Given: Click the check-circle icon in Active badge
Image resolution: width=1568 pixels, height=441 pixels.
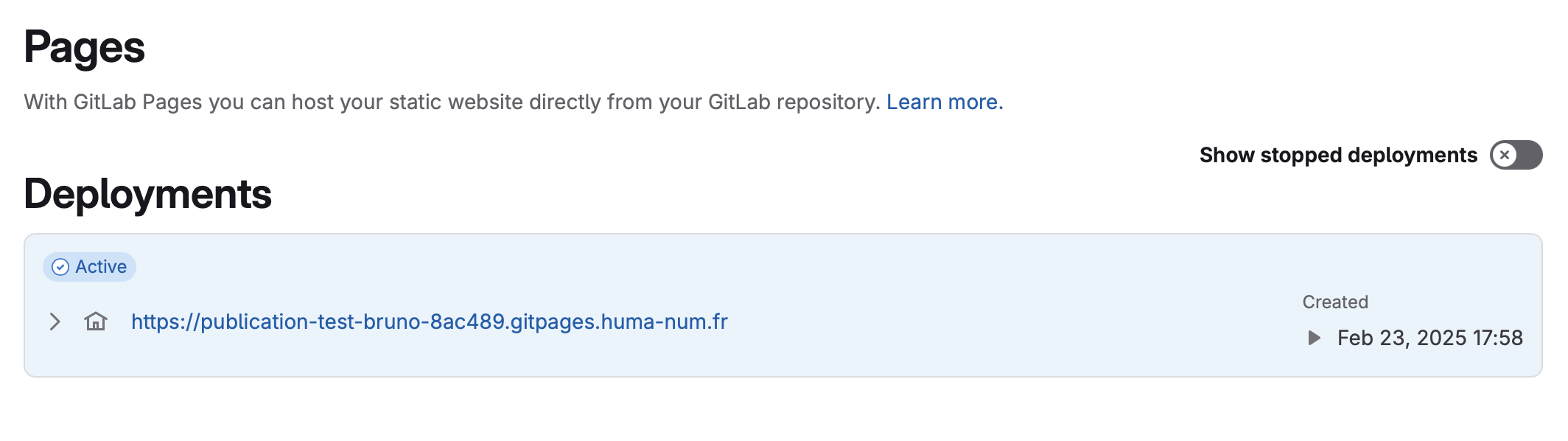Looking at the screenshot, I should (x=60, y=267).
